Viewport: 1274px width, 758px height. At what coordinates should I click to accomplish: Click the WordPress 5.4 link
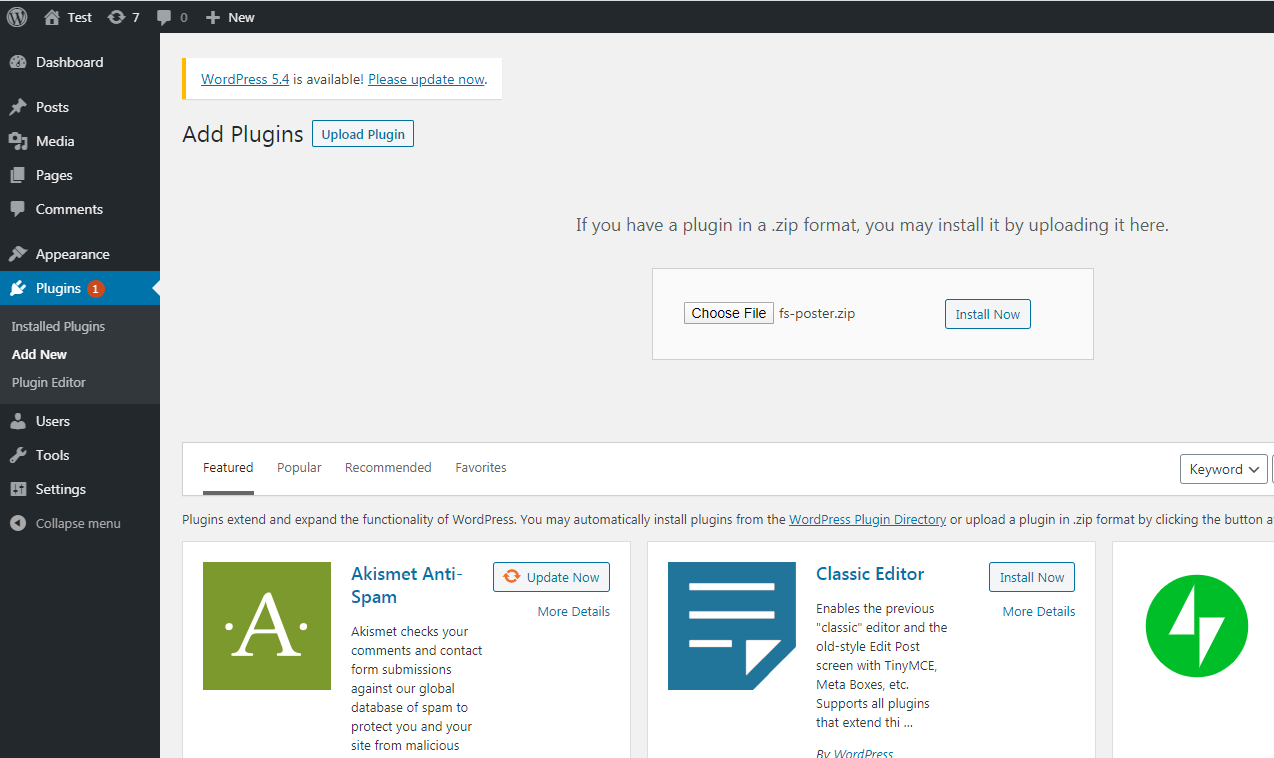point(245,79)
